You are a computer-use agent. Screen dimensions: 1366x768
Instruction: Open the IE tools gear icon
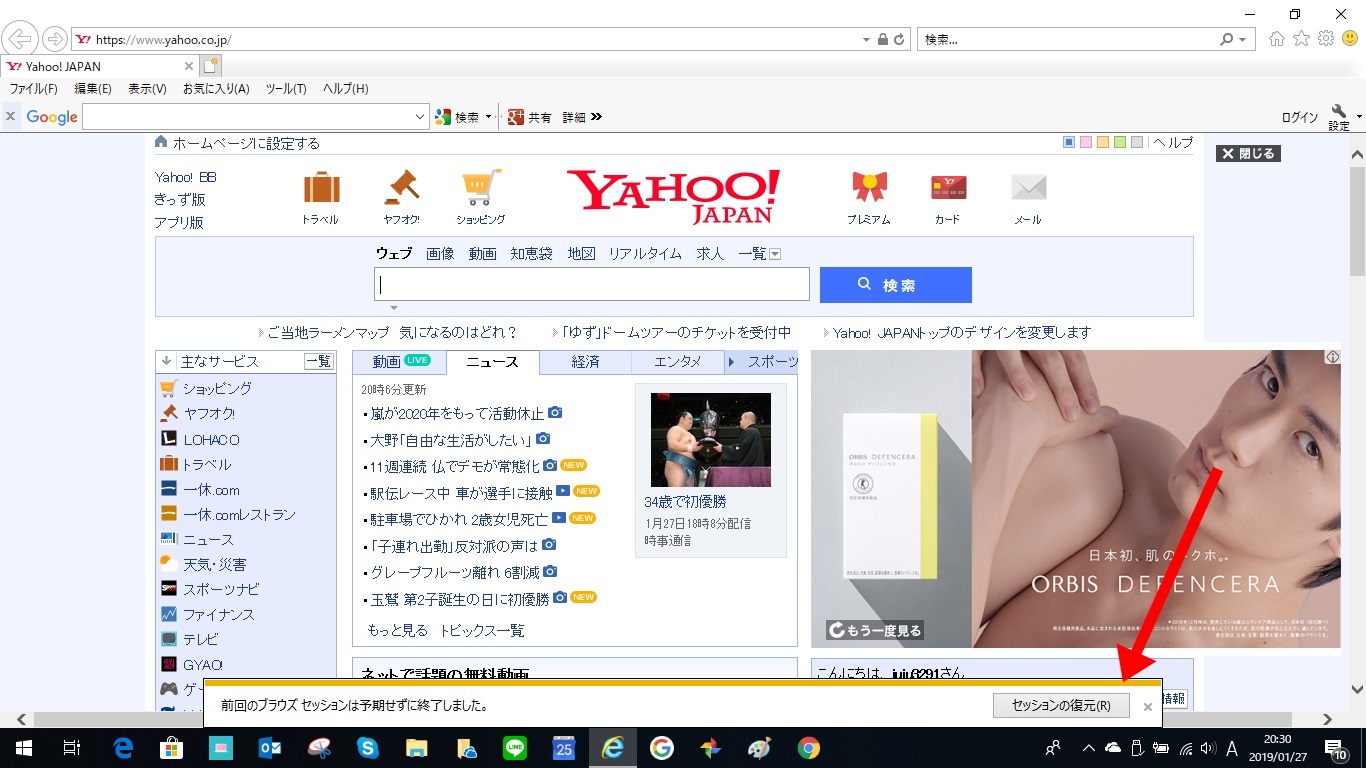[1326, 39]
